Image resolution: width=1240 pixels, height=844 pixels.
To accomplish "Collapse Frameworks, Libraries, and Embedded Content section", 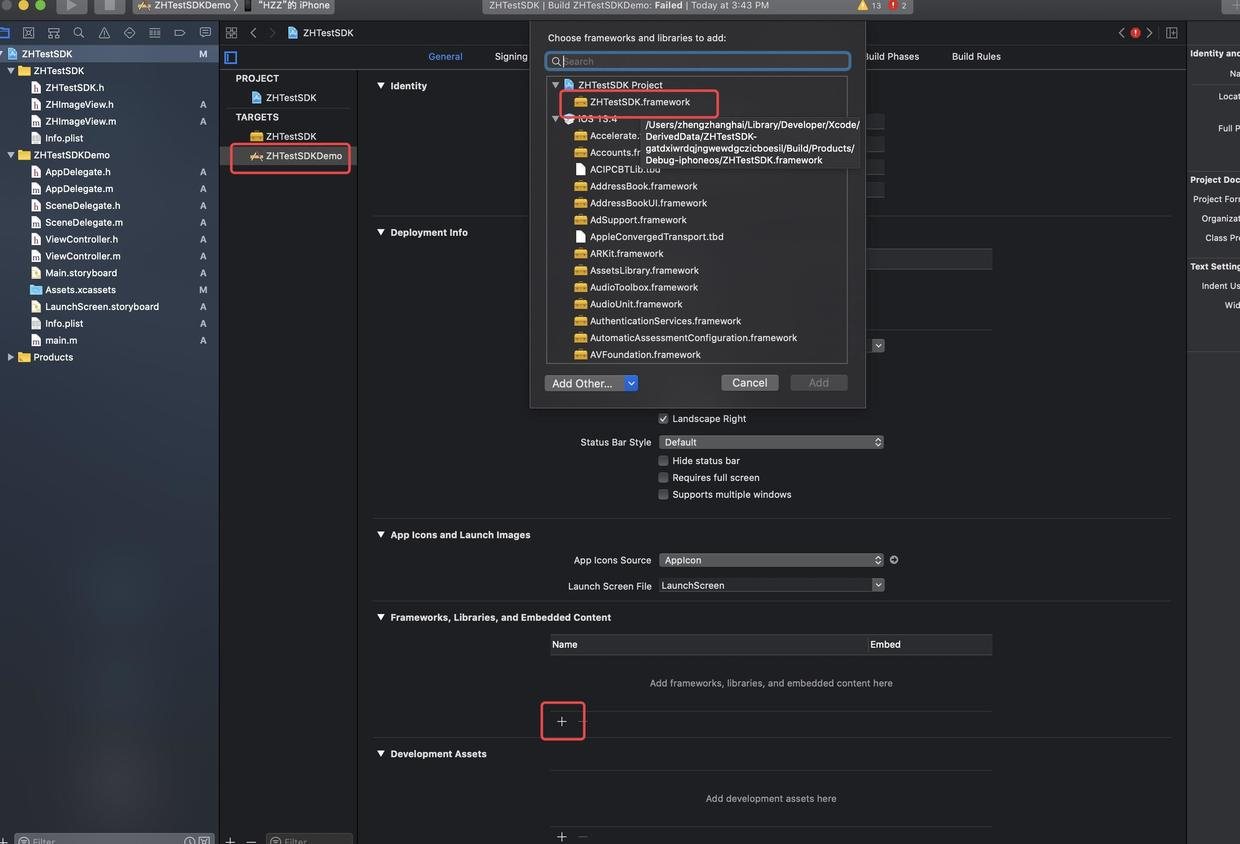I will pos(380,617).
